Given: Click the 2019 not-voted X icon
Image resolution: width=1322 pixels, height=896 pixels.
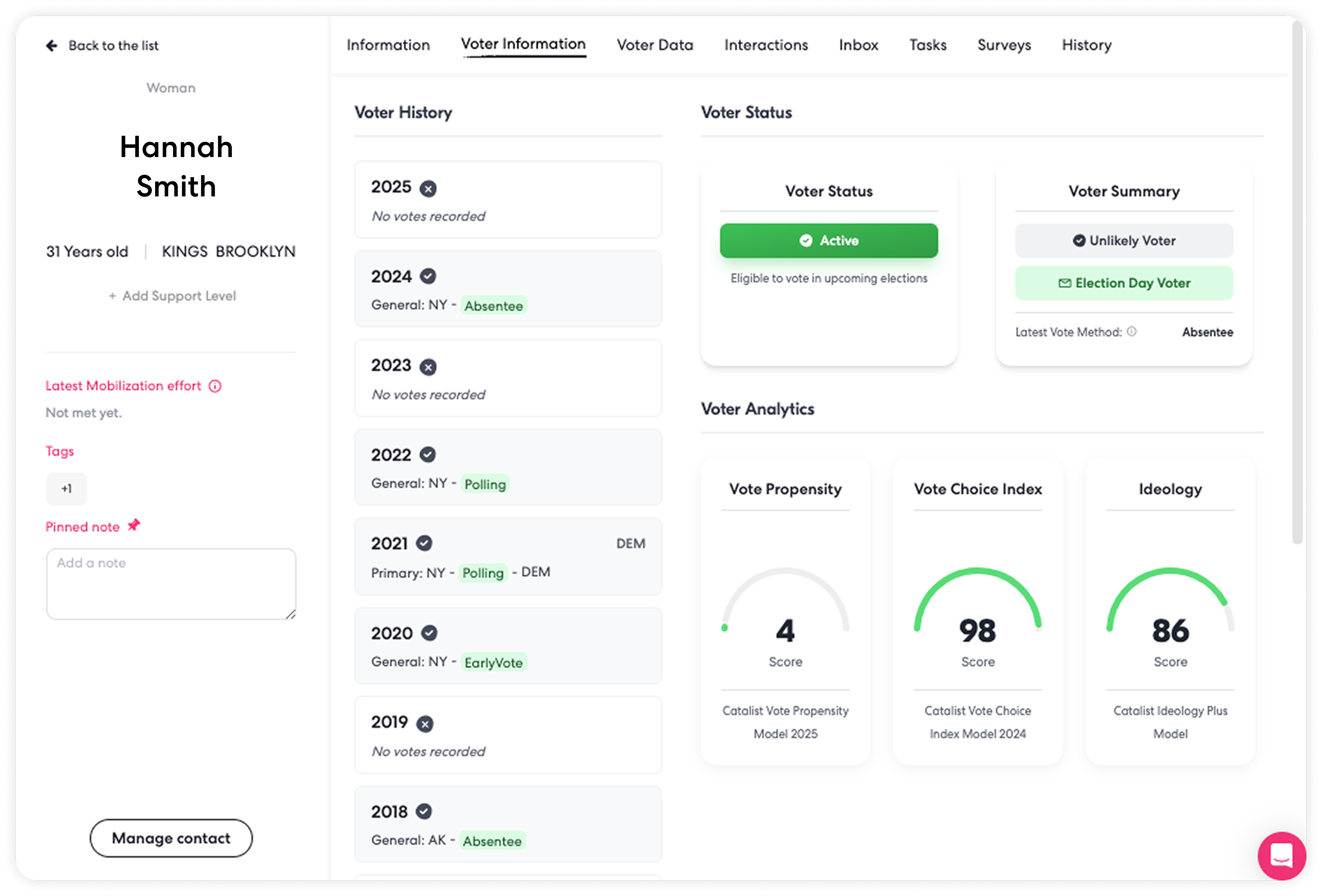Looking at the screenshot, I should coord(424,724).
